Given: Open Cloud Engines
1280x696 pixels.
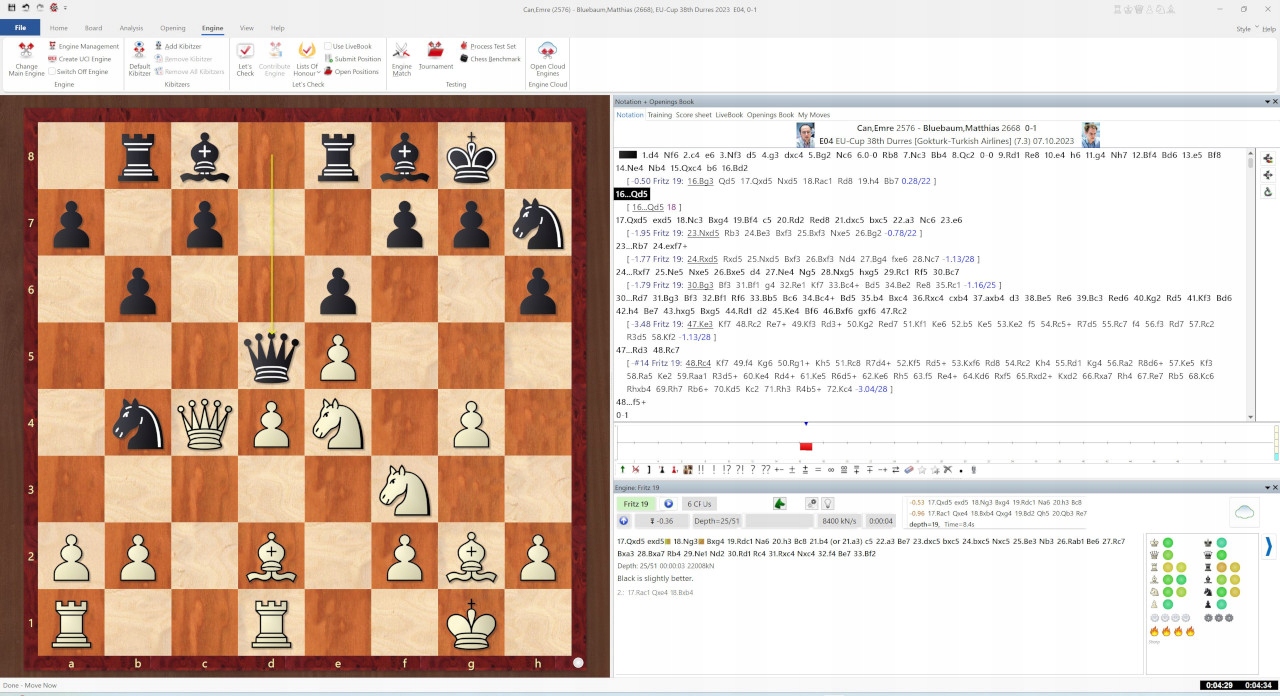Looking at the screenshot, I should click(547, 57).
